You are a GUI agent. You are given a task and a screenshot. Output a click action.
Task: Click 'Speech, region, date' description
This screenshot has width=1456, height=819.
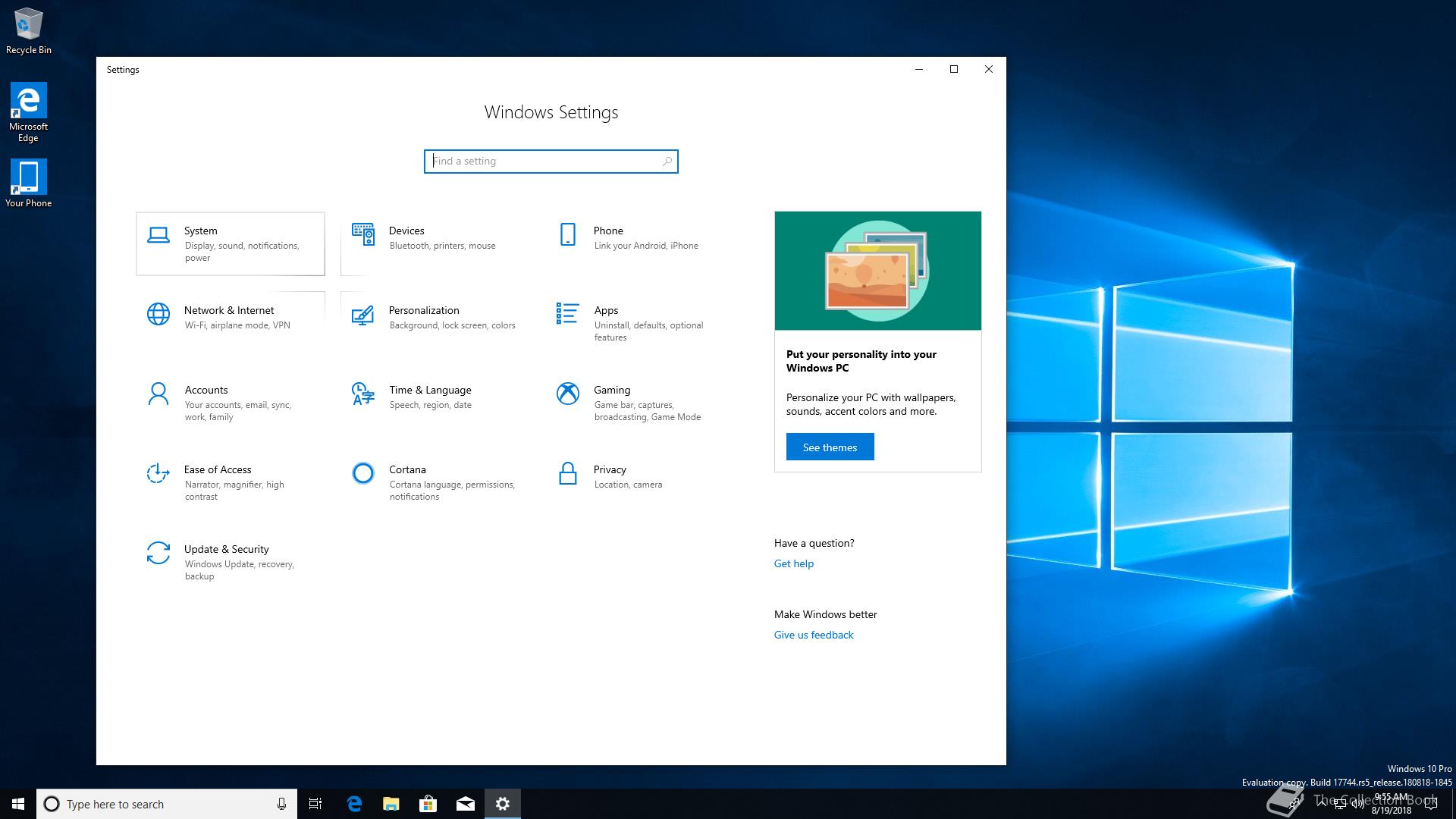click(431, 405)
